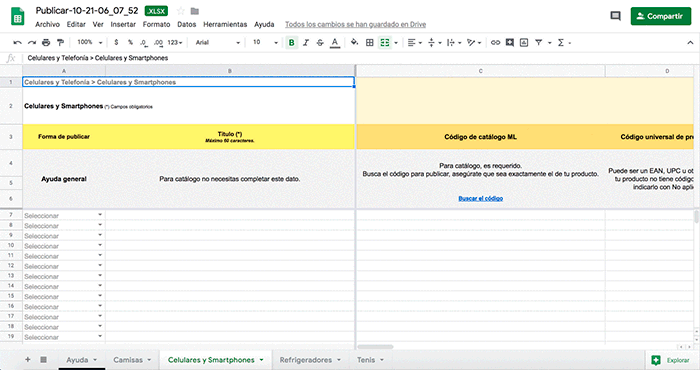Insert a chart

point(524,42)
